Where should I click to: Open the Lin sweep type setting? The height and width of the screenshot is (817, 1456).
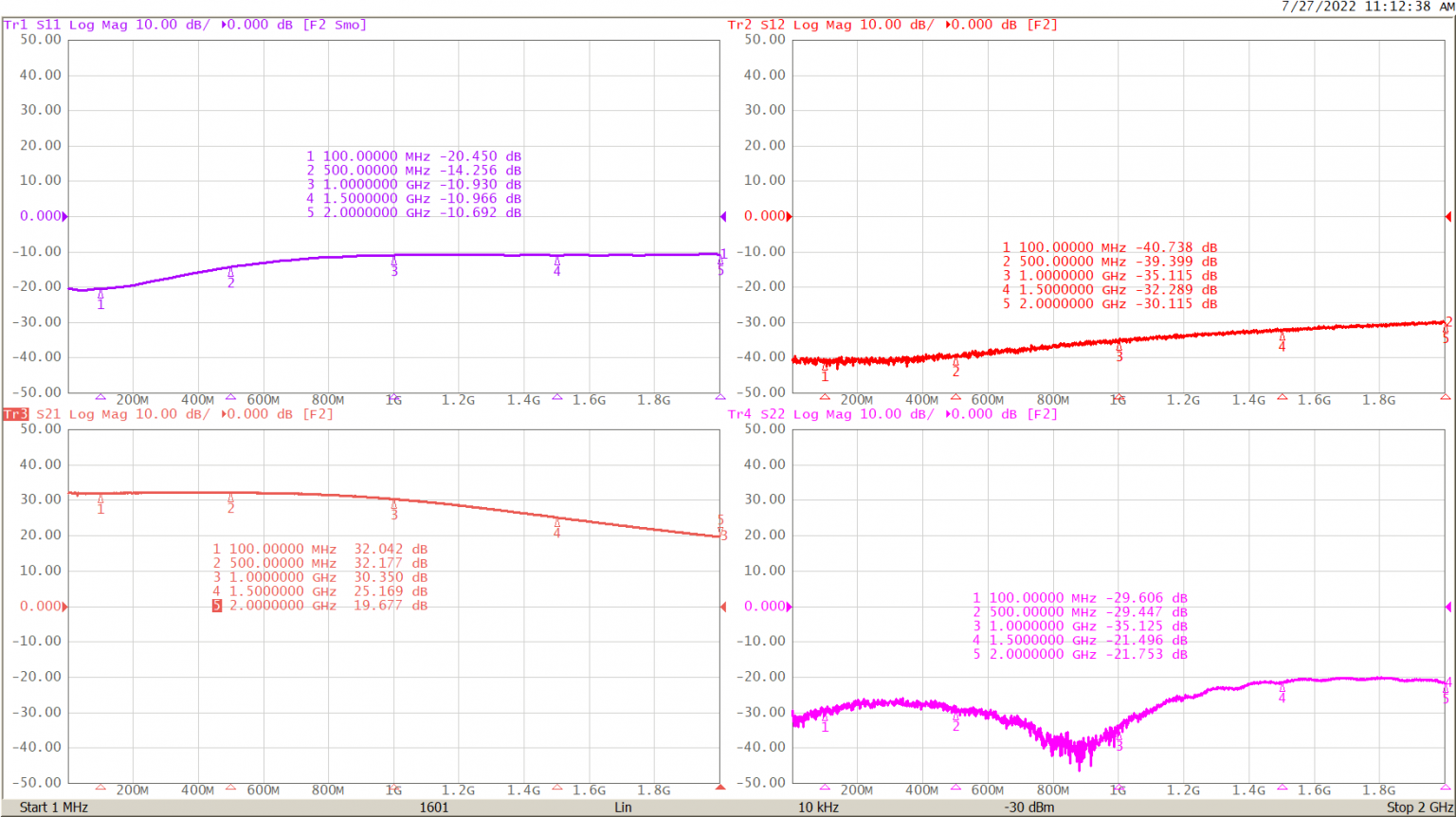[x=623, y=808]
